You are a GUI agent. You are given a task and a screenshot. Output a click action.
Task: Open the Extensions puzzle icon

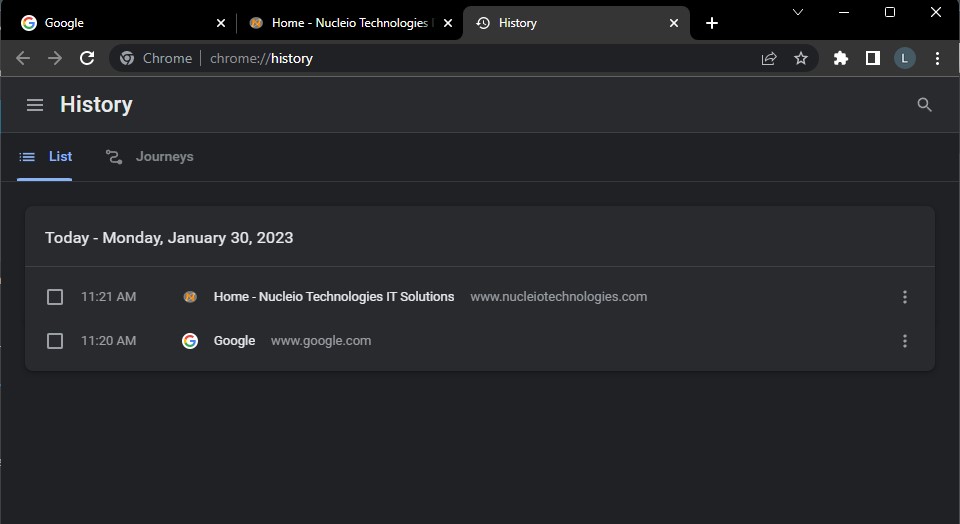841,58
